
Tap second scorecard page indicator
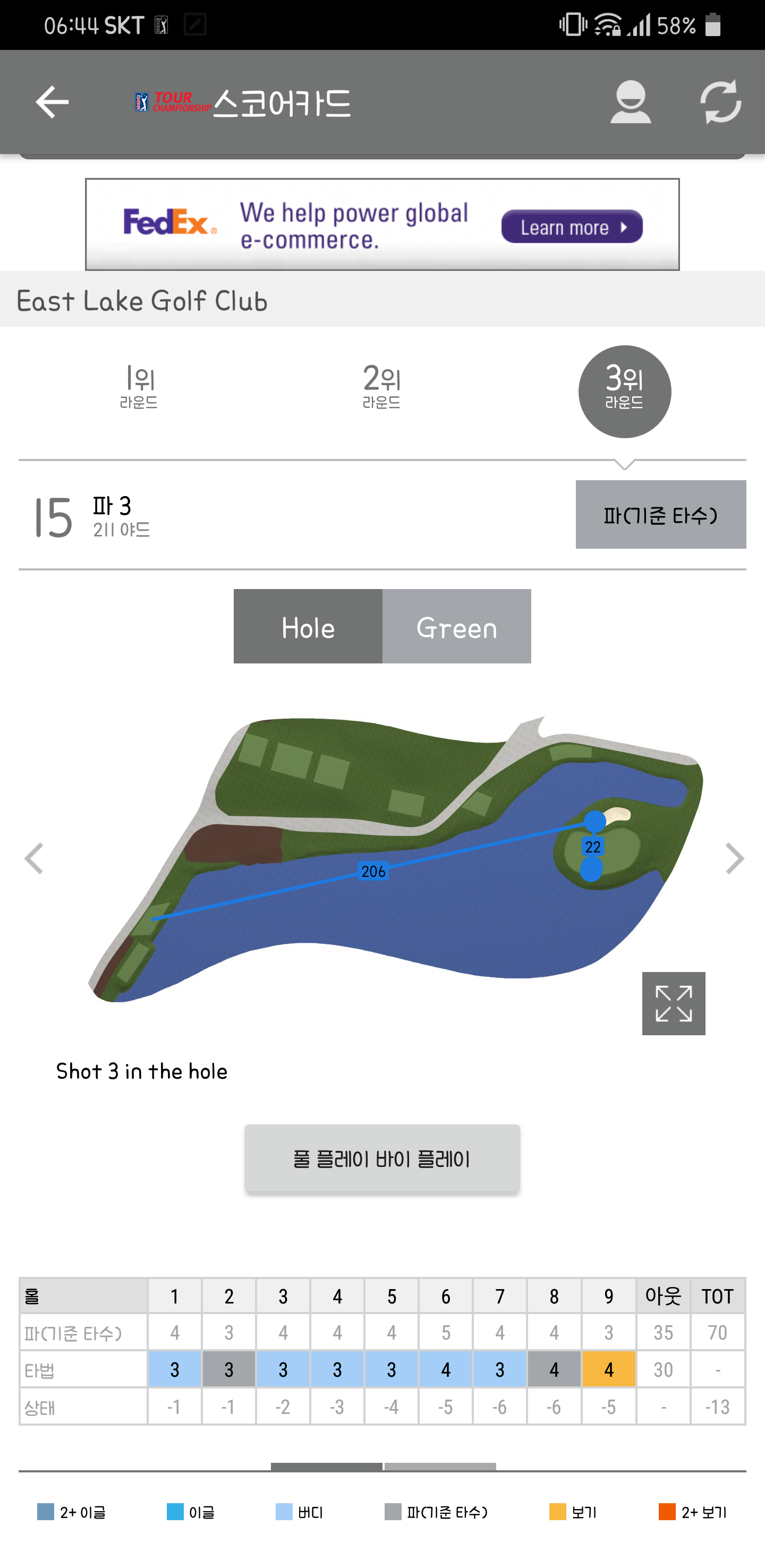440,1467
